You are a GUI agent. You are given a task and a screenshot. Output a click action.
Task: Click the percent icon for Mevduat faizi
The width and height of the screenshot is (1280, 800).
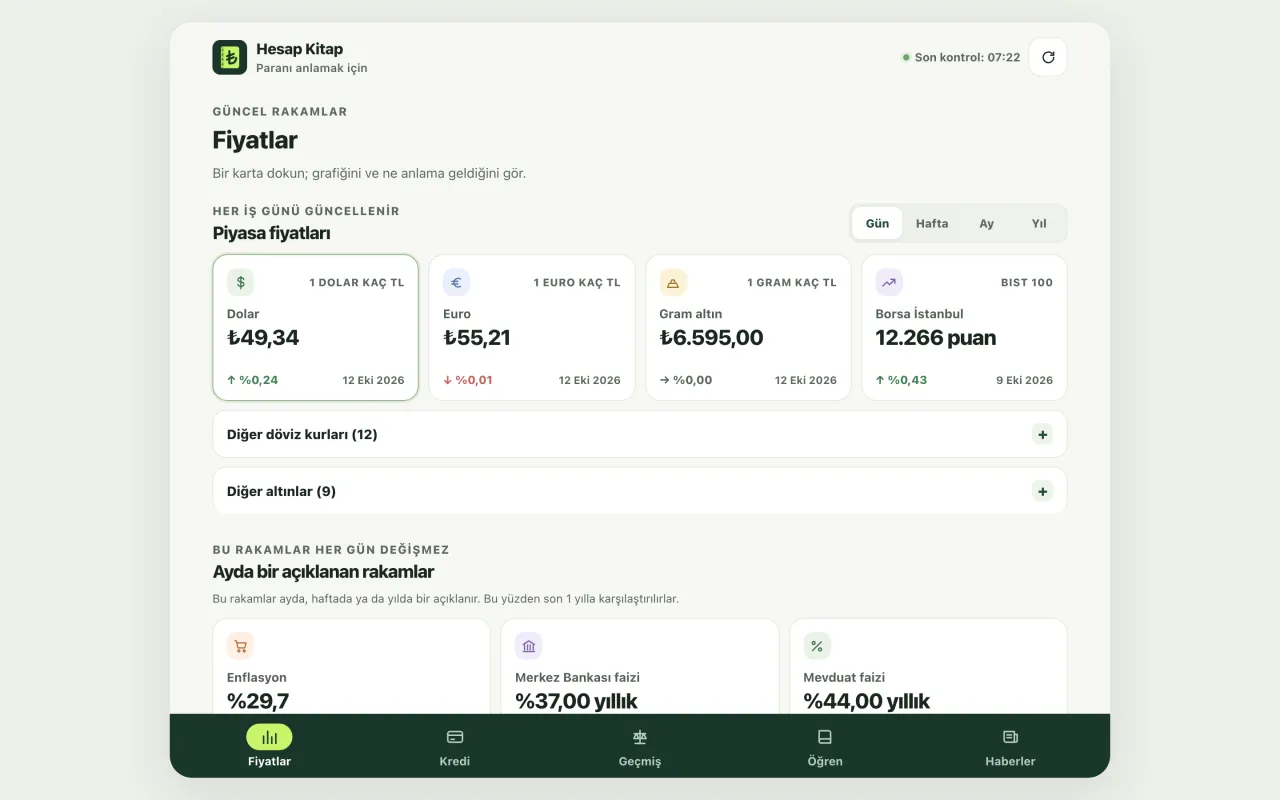click(x=817, y=646)
